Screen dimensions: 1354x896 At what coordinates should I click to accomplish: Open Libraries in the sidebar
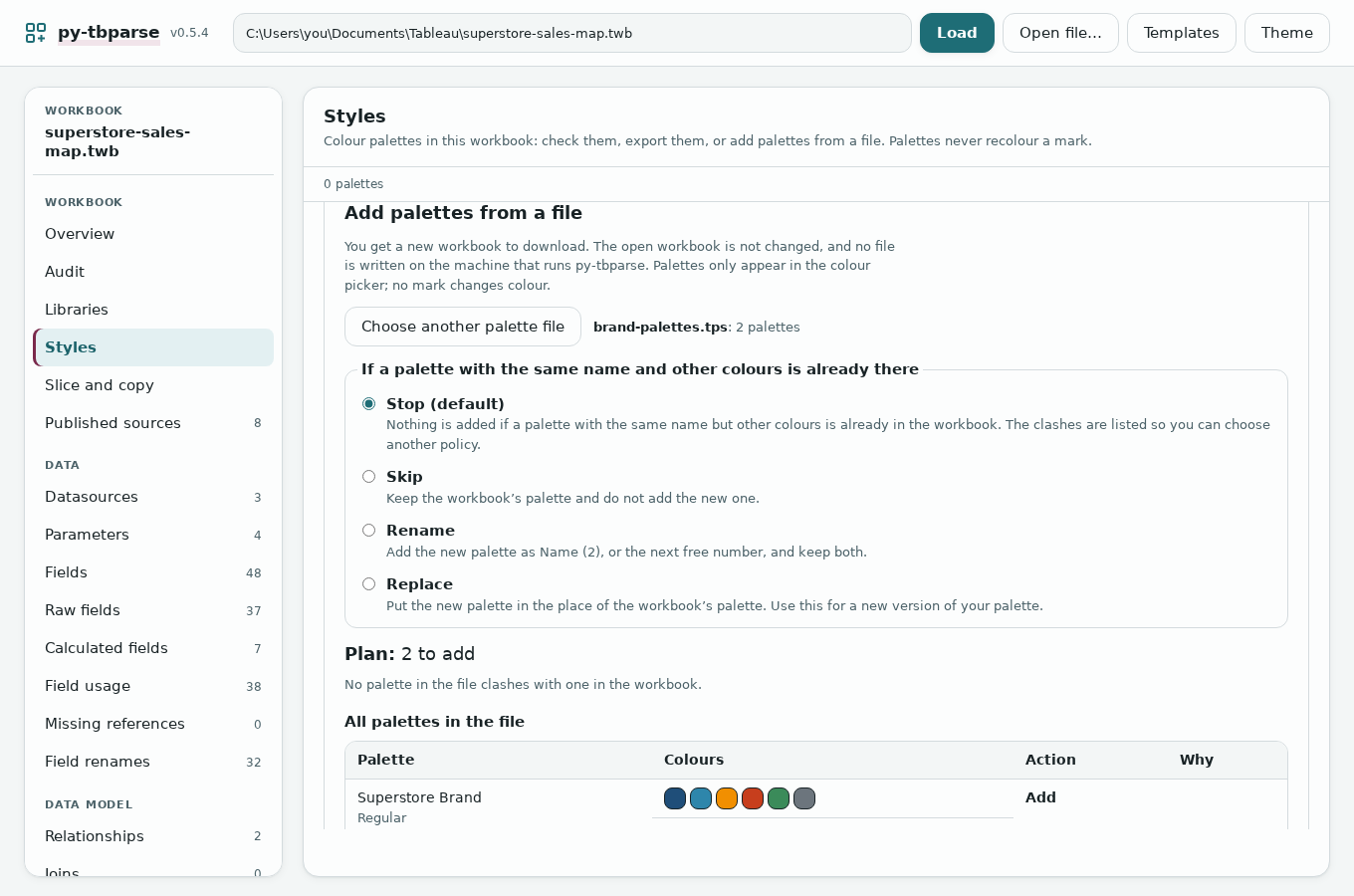click(x=153, y=310)
